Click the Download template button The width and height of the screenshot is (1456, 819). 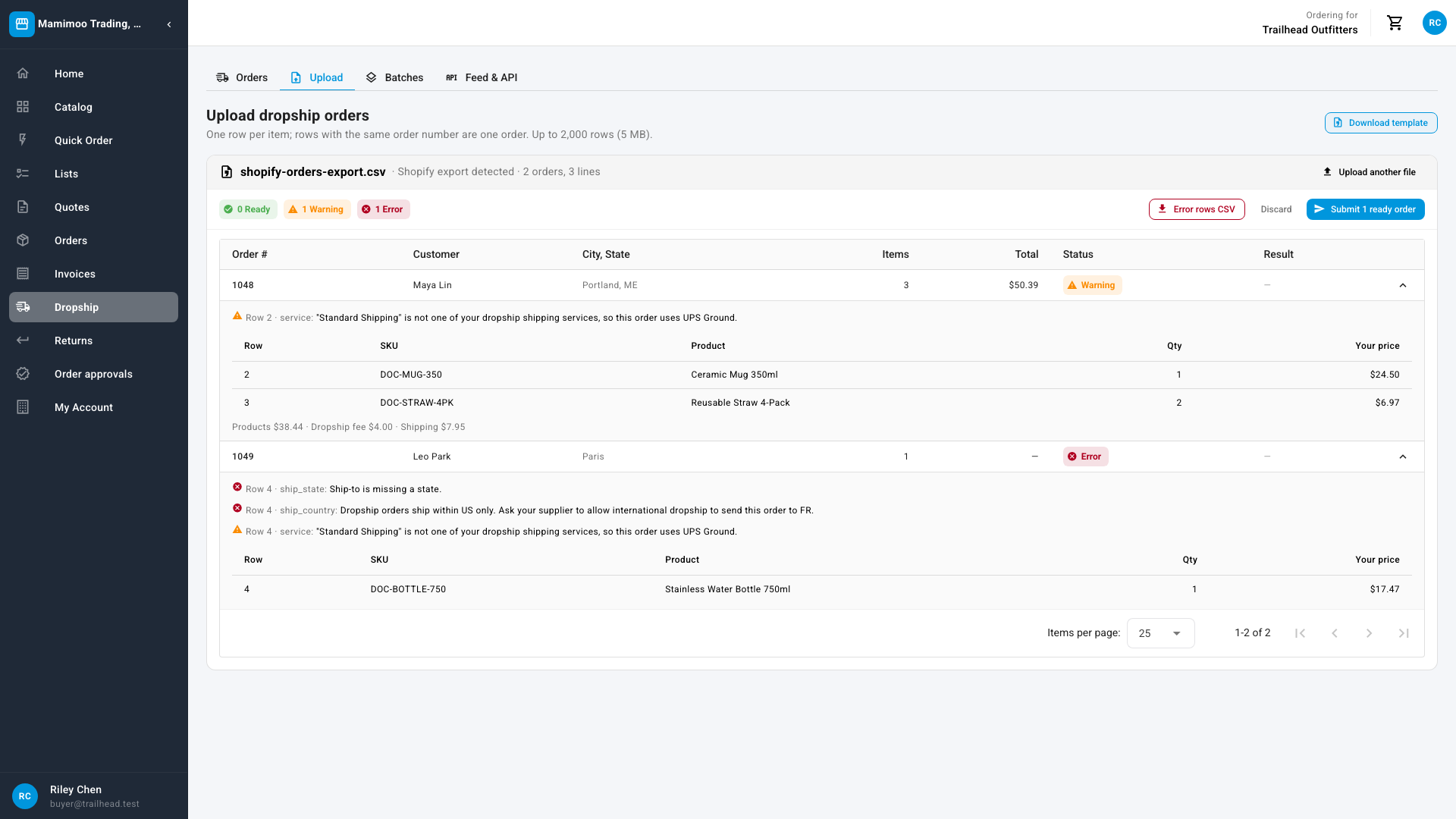coord(1380,123)
